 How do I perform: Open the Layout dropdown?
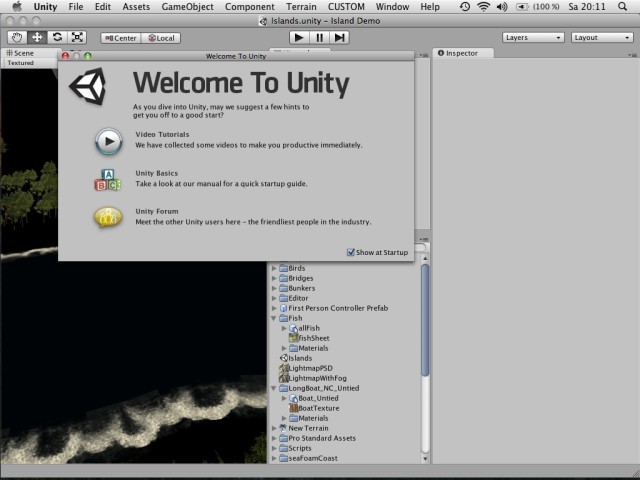tap(602, 38)
